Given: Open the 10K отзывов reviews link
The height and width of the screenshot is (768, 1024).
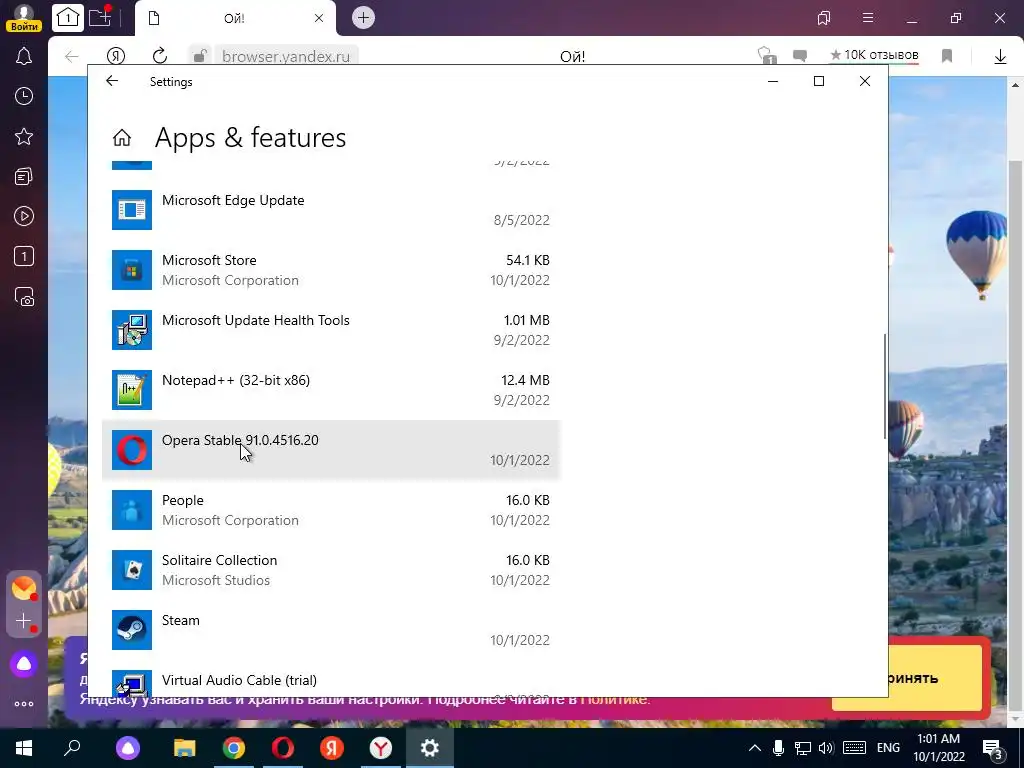Looking at the screenshot, I should [874, 55].
